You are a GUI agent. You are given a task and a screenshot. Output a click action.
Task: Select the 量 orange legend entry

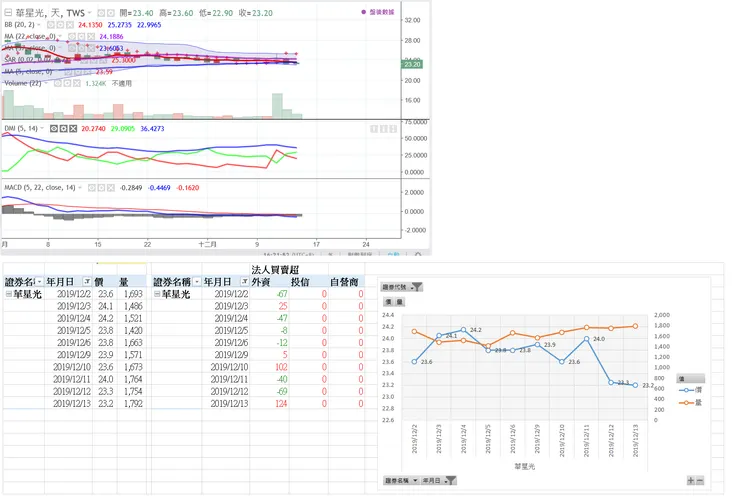pyautogui.click(x=690, y=403)
